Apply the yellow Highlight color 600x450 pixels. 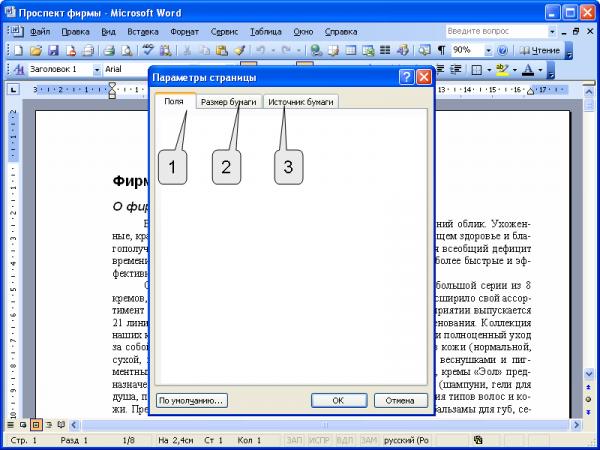[502, 70]
